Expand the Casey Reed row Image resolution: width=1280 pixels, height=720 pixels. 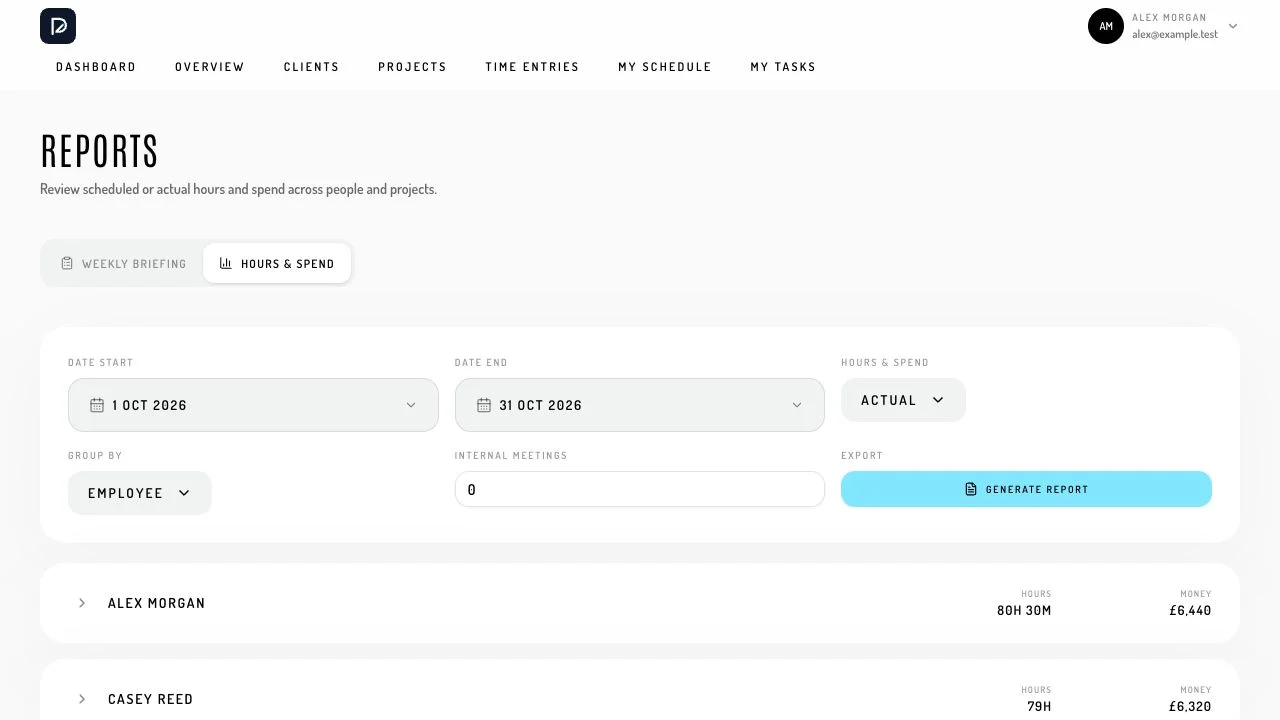click(82, 699)
